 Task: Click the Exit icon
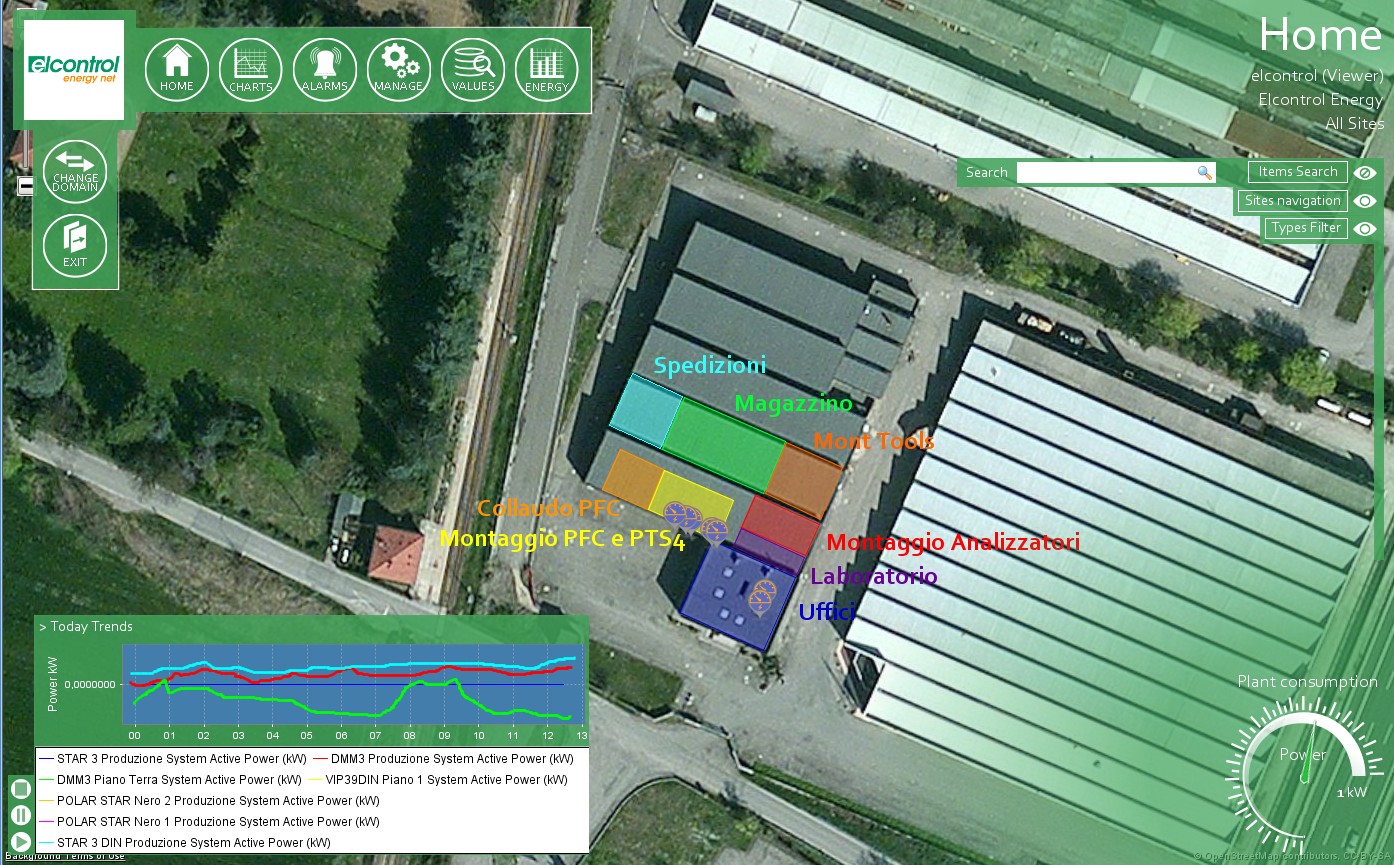[x=75, y=245]
